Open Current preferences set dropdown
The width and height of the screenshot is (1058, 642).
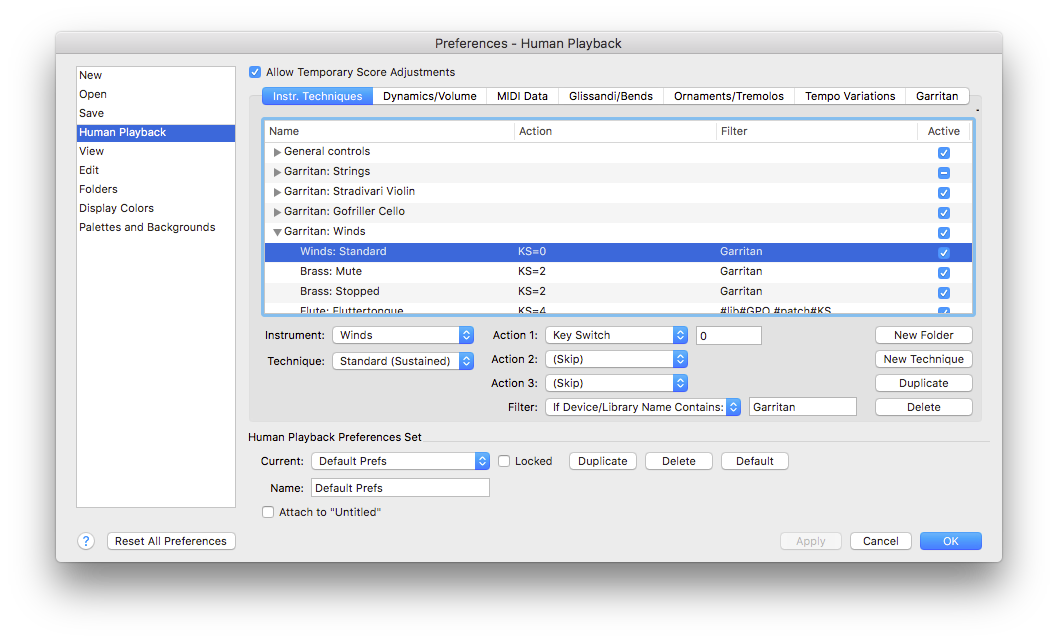[x=400, y=461]
